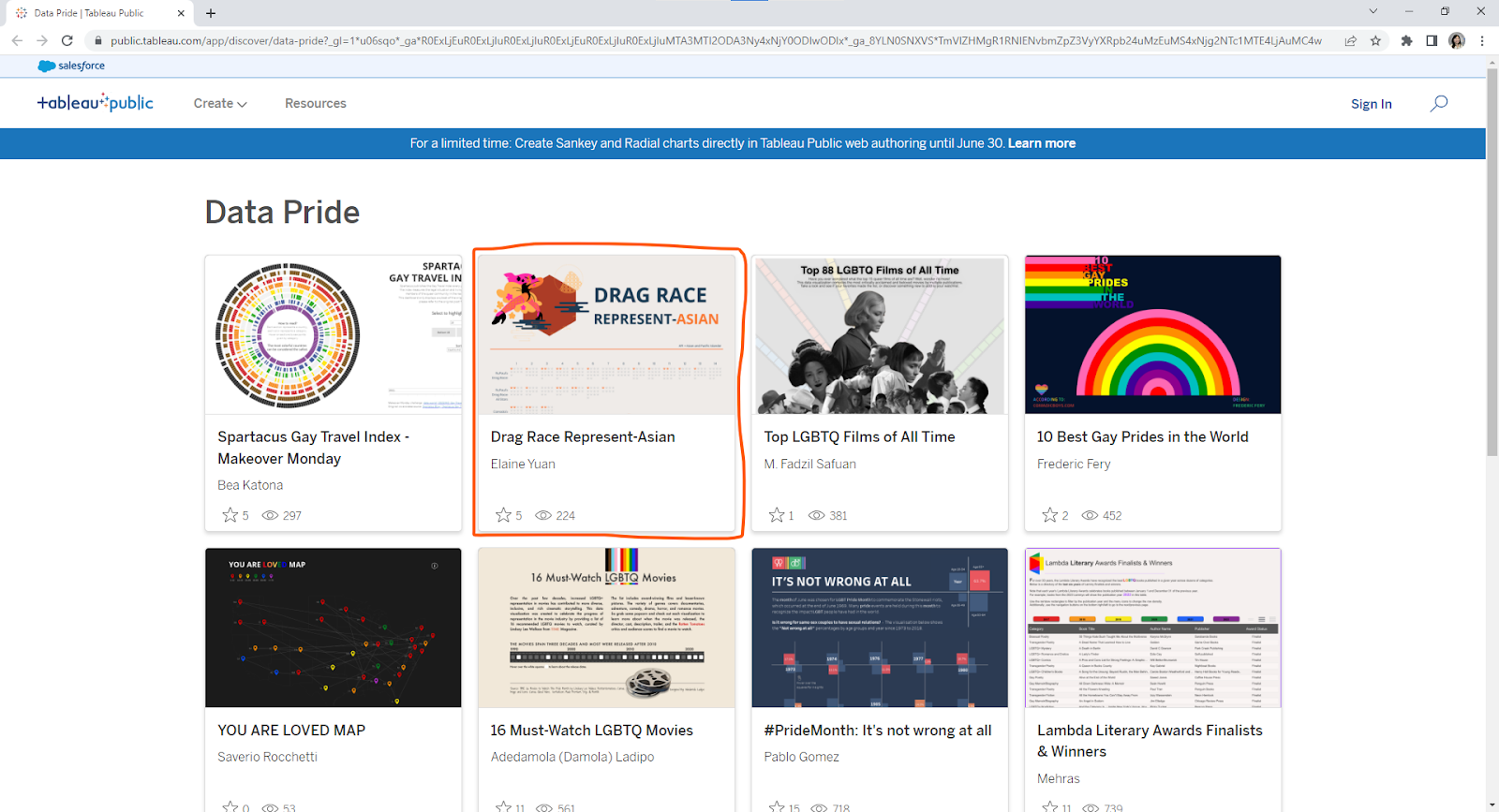
Task: Reload the page with the refresh icon
Action: tap(67, 40)
